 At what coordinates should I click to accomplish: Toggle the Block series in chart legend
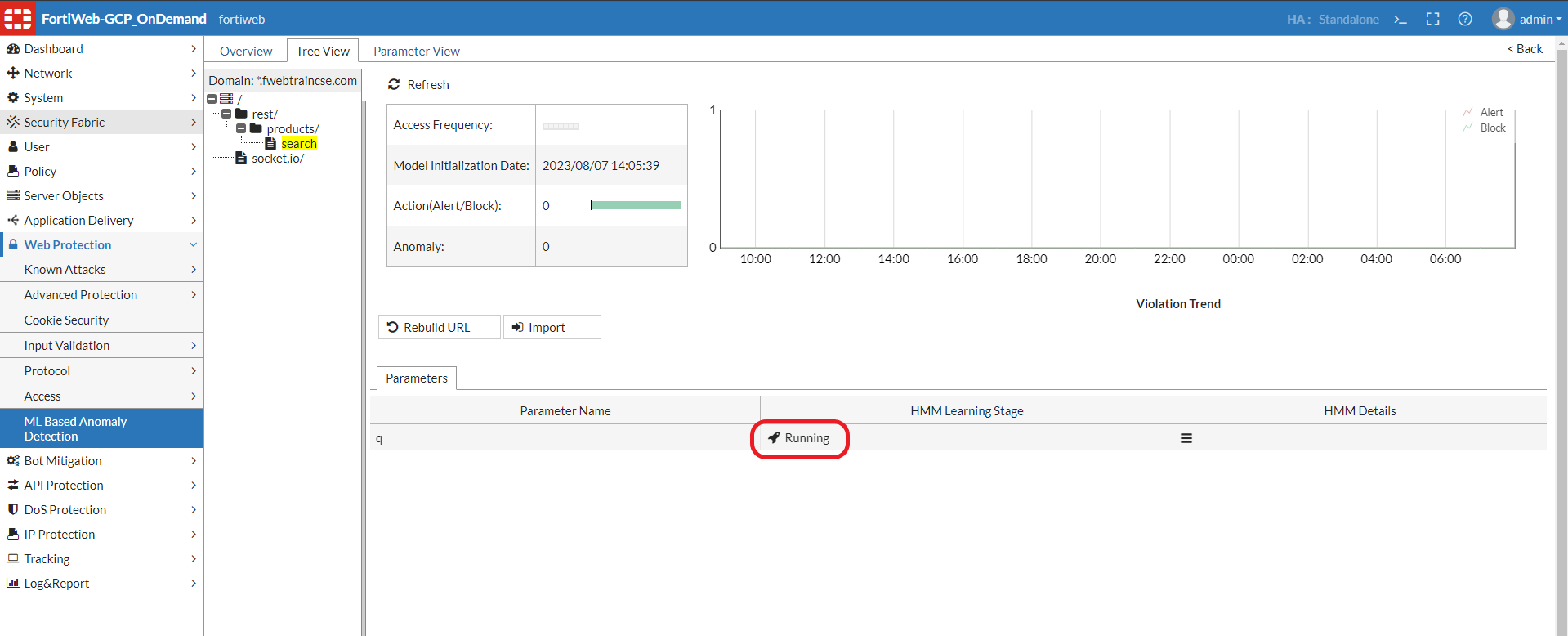[1485, 128]
